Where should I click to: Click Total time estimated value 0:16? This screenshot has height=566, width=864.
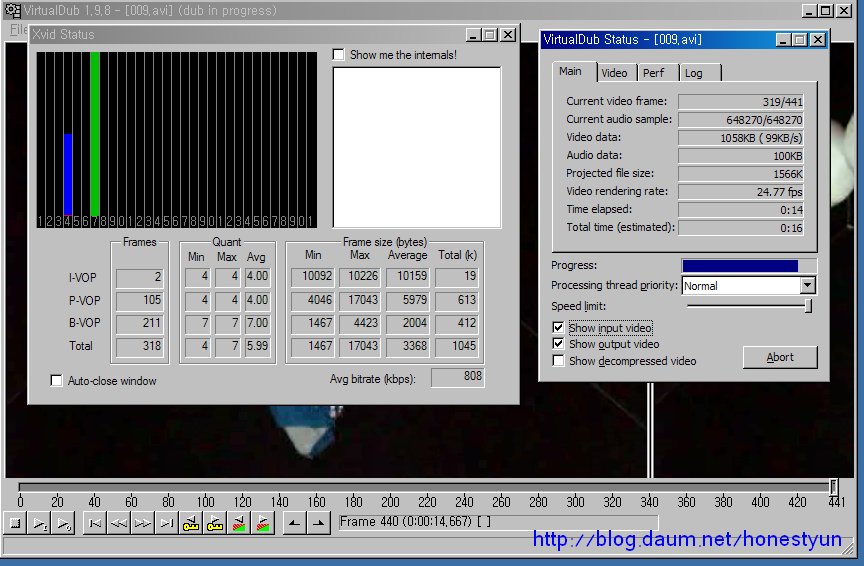741,228
